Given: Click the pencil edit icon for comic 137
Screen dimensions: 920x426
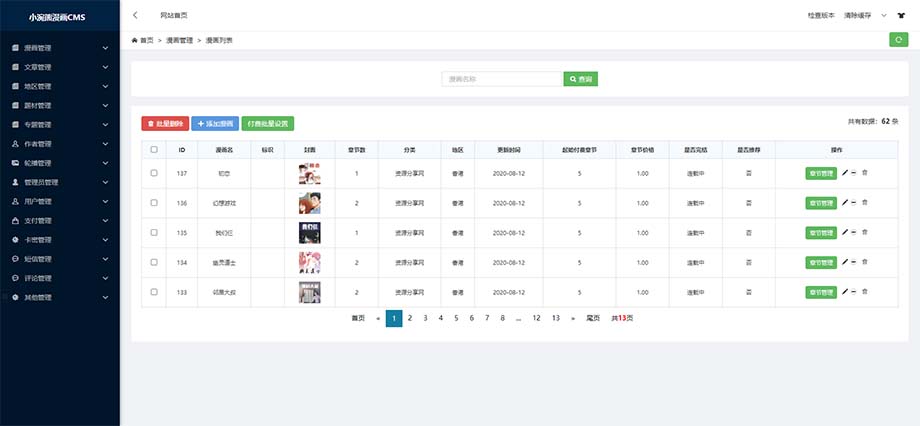Looking at the screenshot, I should pos(844,173).
